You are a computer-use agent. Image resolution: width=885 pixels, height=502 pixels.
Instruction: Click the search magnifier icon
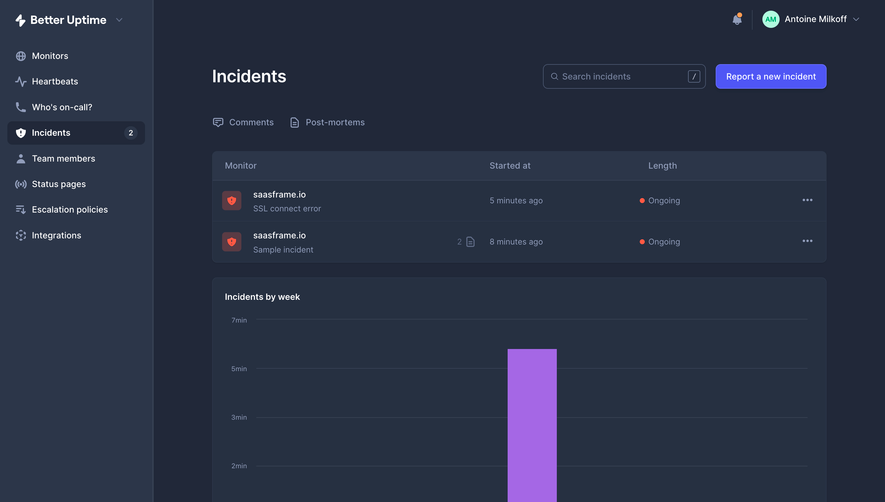click(x=554, y=76)
